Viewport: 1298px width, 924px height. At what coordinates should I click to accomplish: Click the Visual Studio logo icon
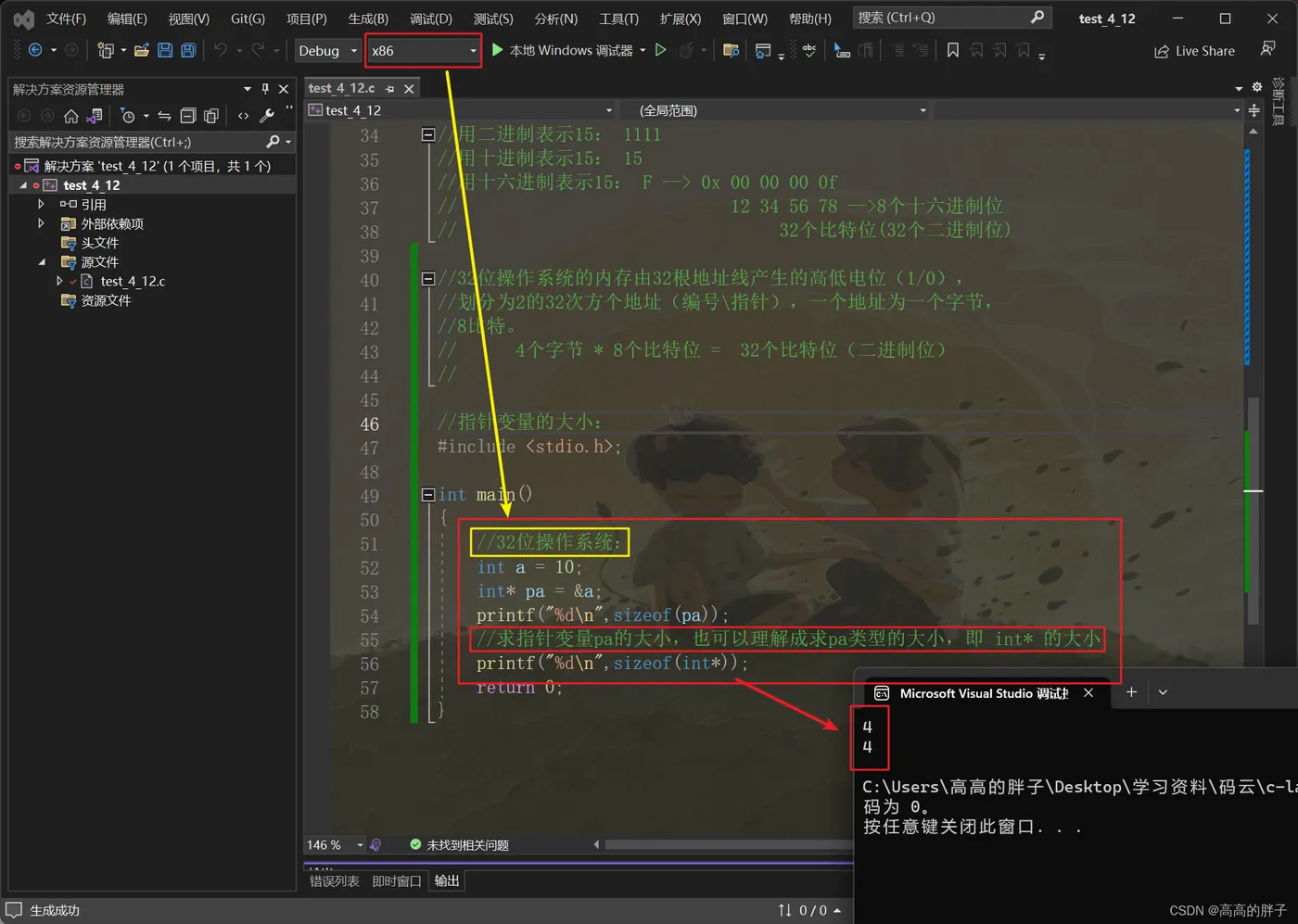point(23,19)
